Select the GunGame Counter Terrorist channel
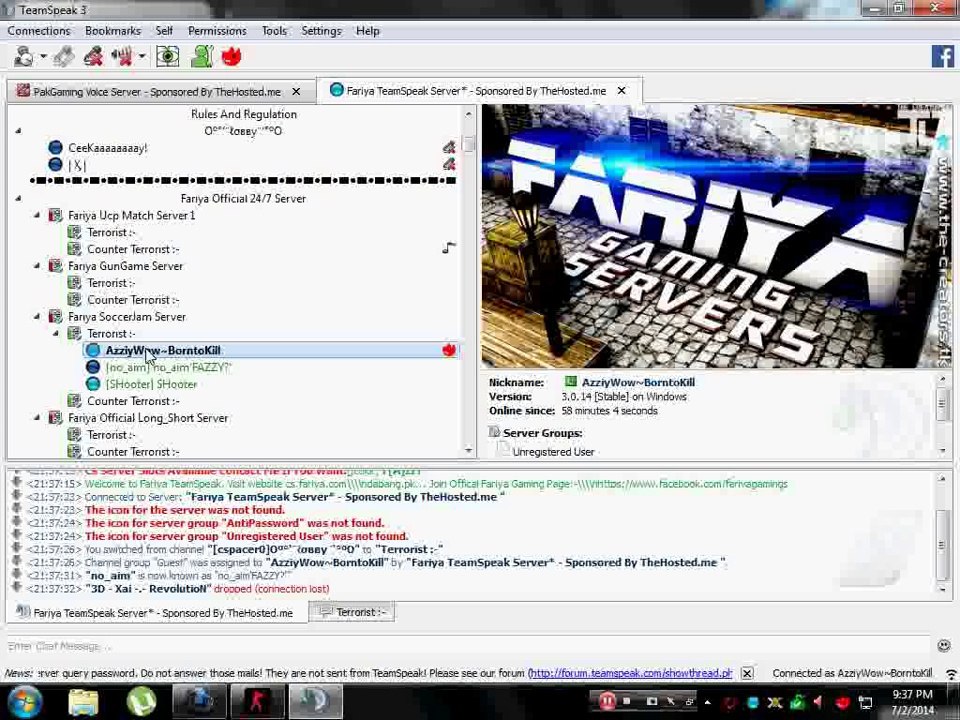Image resolution: width=960 pixels, height=720 pixels. [133, 300]
